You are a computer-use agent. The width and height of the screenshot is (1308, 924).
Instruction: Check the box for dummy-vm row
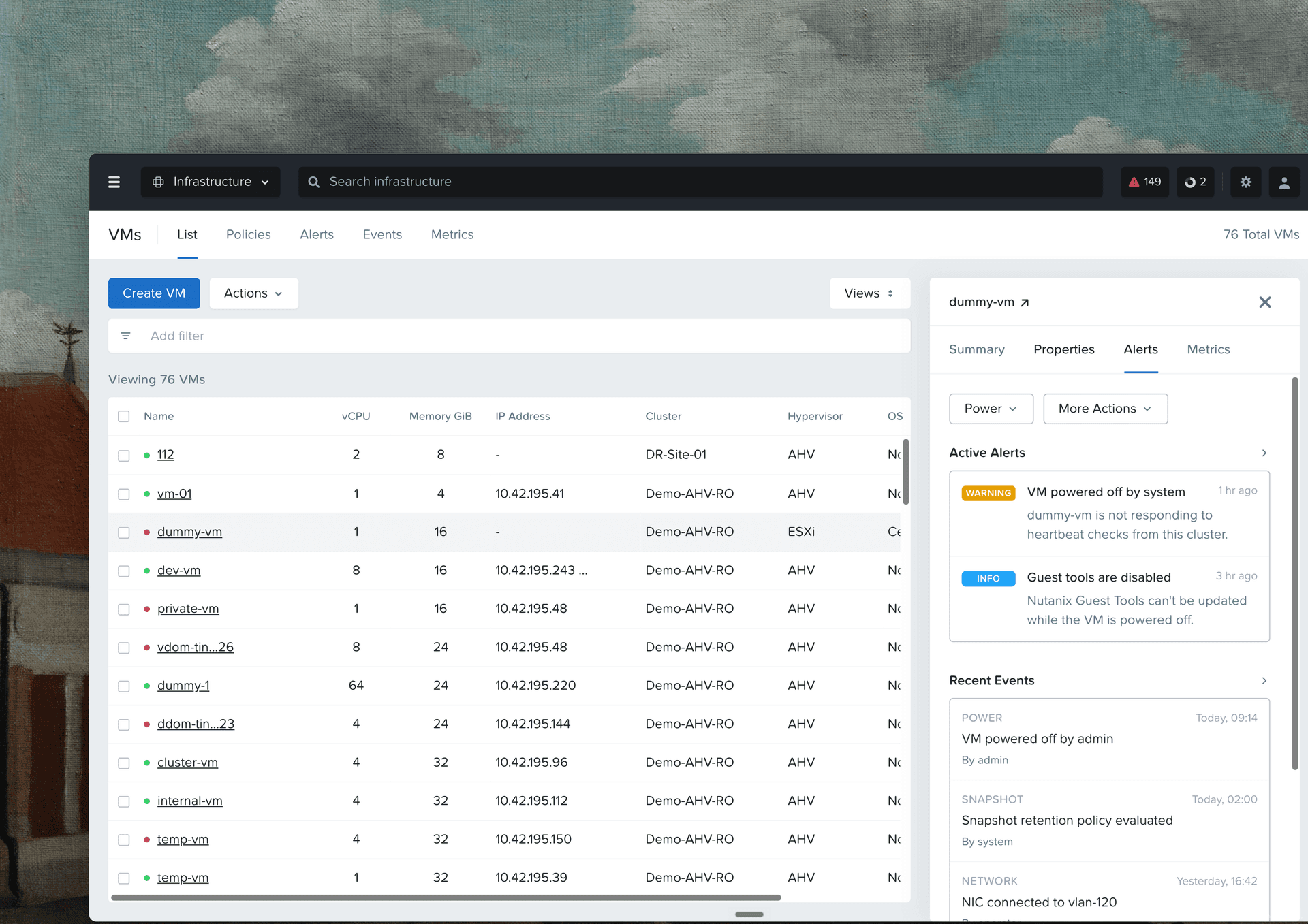[123, 532]
